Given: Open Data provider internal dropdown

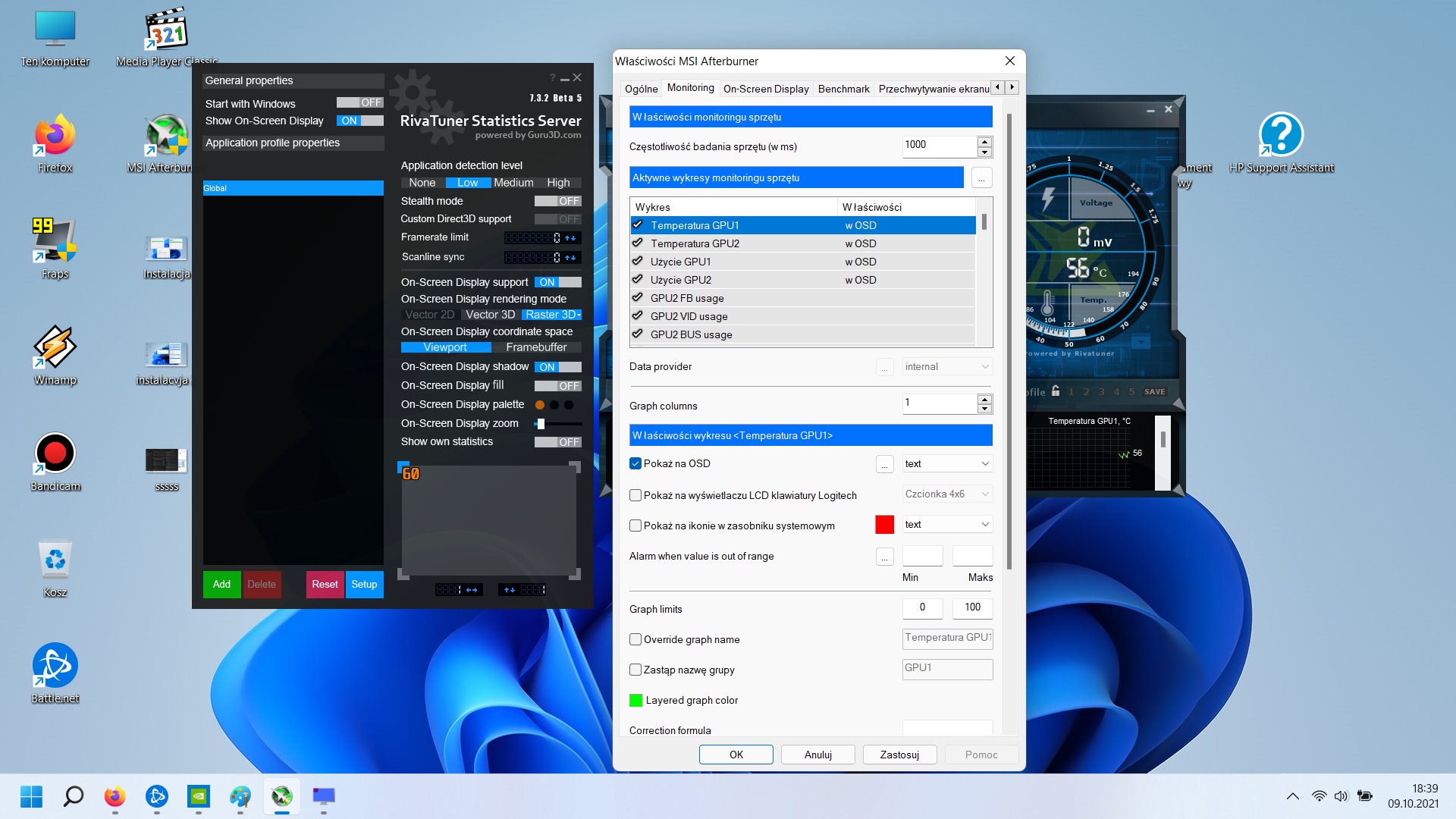Looking at the screenshot, I should (947, 366).
